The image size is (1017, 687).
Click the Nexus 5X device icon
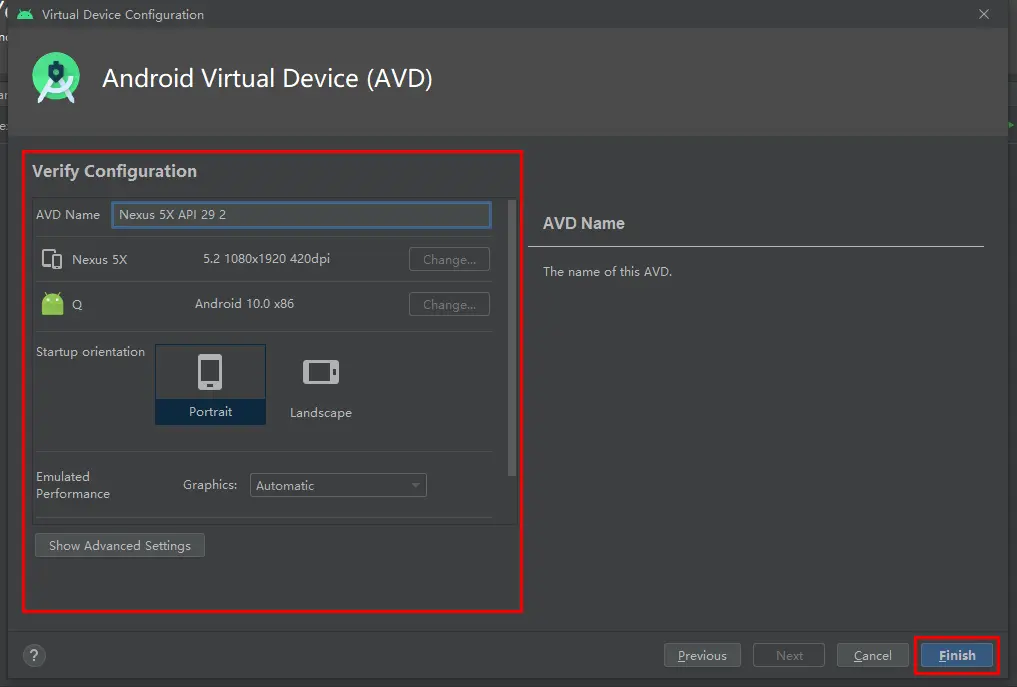[52, 259]
